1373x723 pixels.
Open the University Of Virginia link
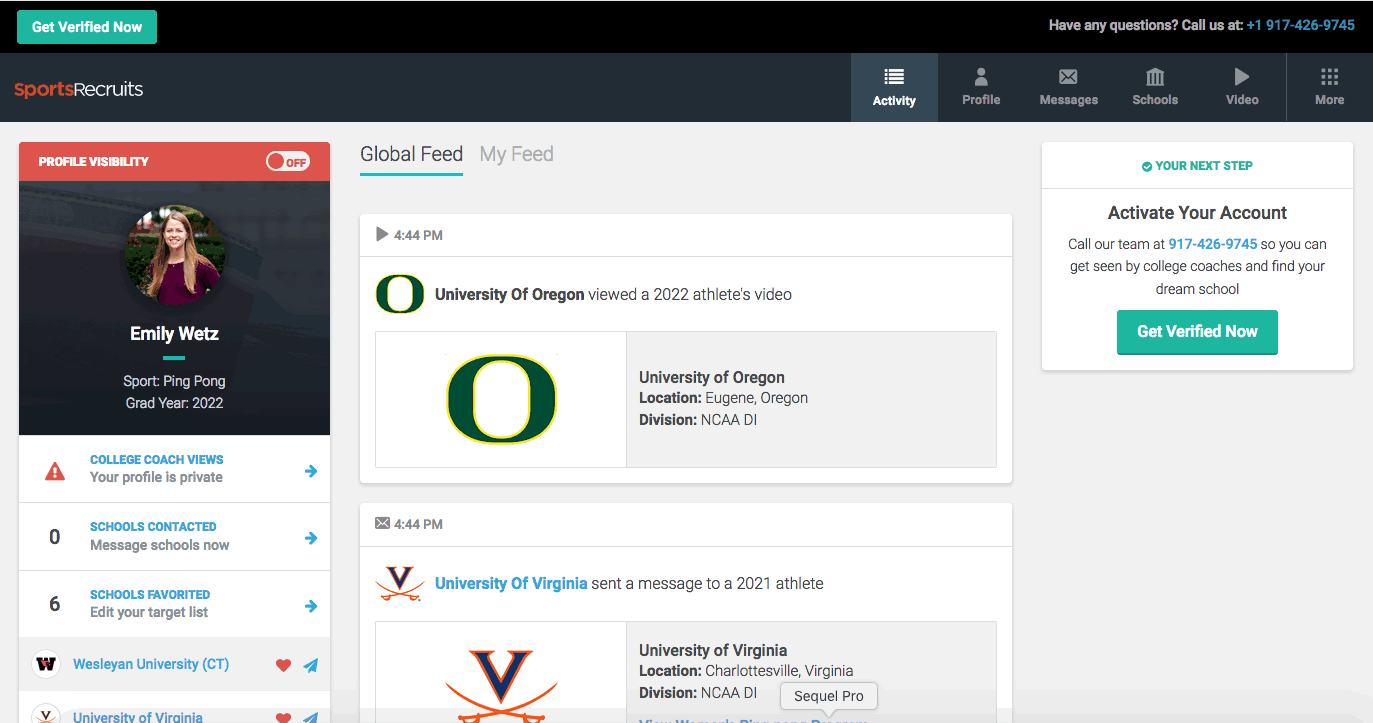click(511, 583)
